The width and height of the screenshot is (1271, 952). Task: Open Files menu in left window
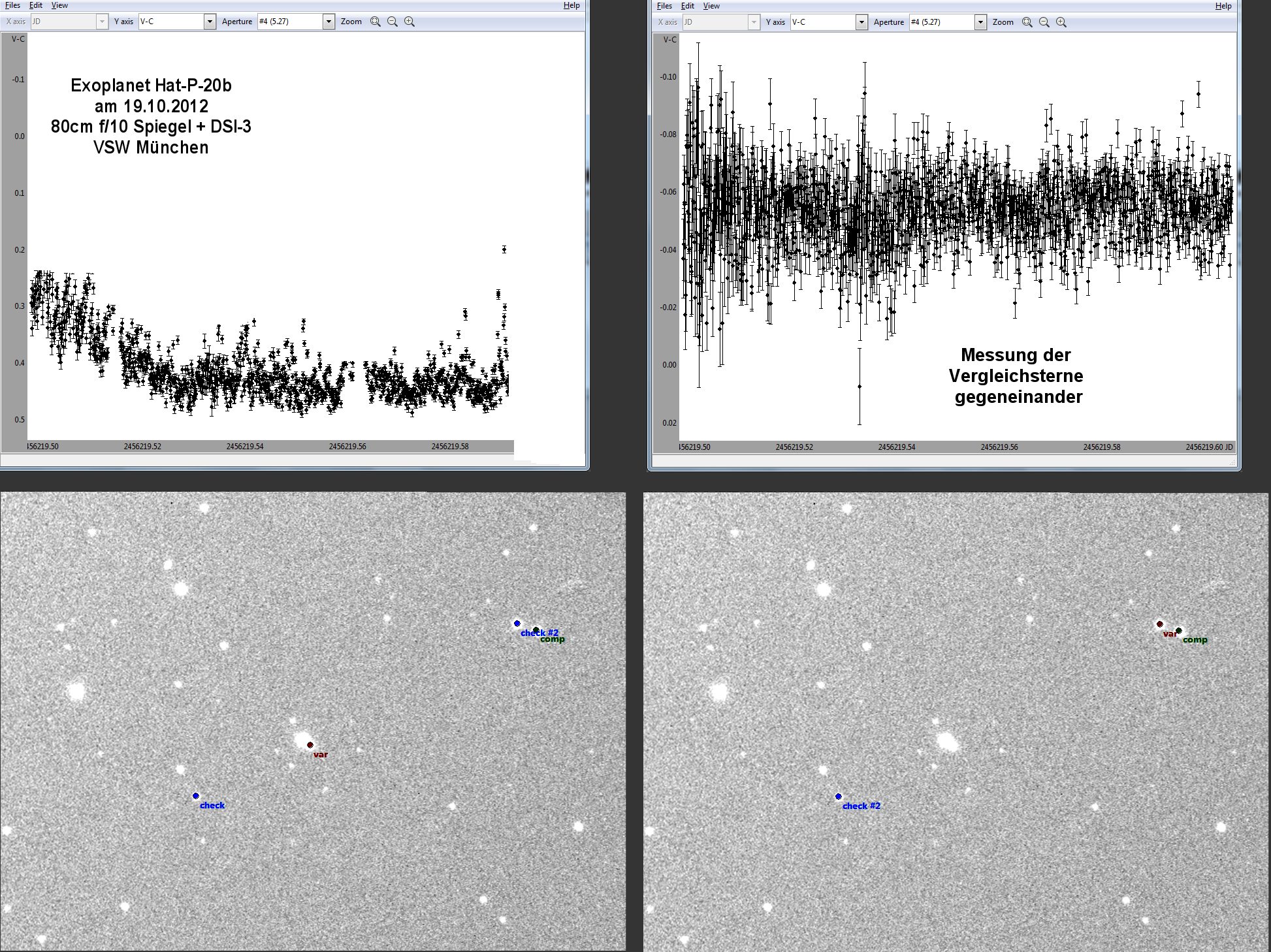12,5
